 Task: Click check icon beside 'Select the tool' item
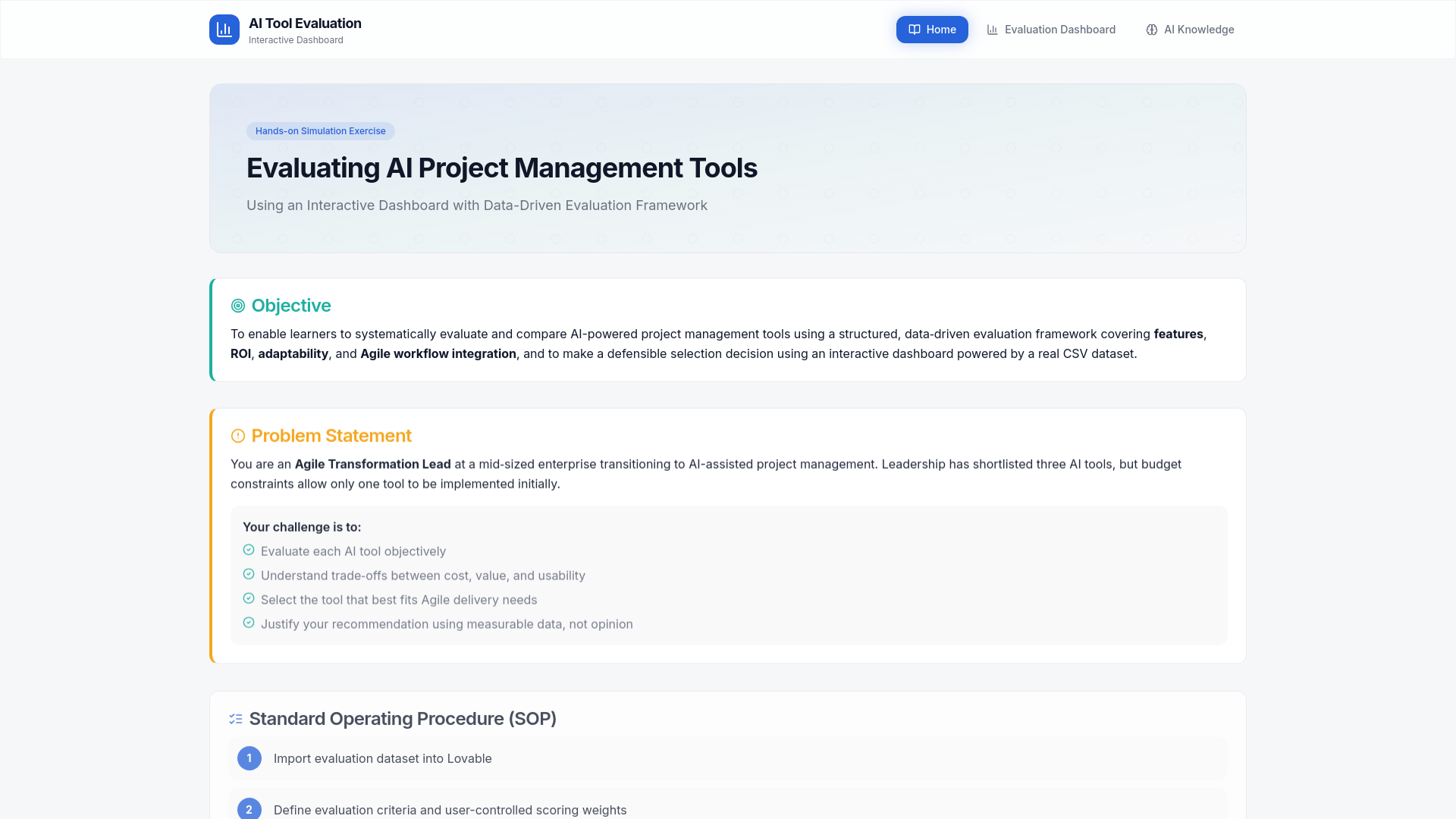[249, 598]
